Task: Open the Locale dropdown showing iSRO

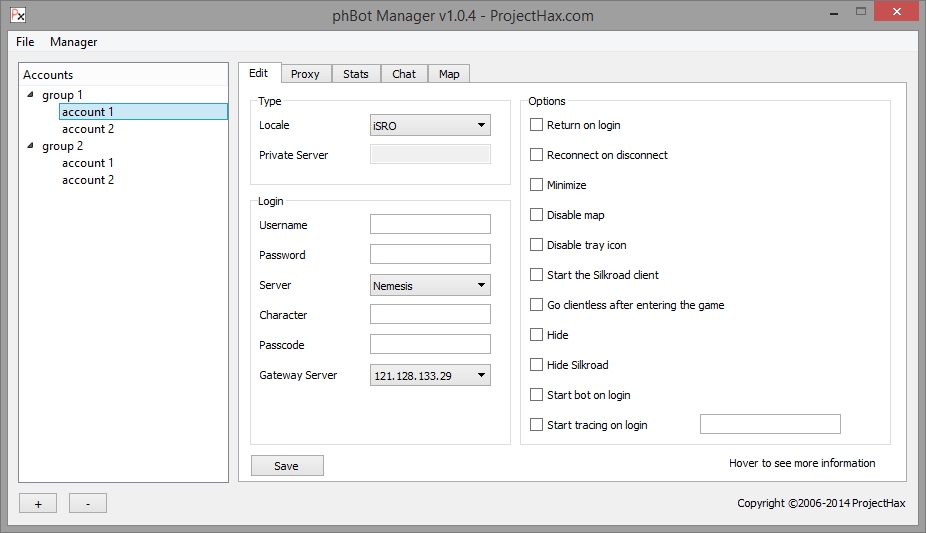Action: coord(430,126)
